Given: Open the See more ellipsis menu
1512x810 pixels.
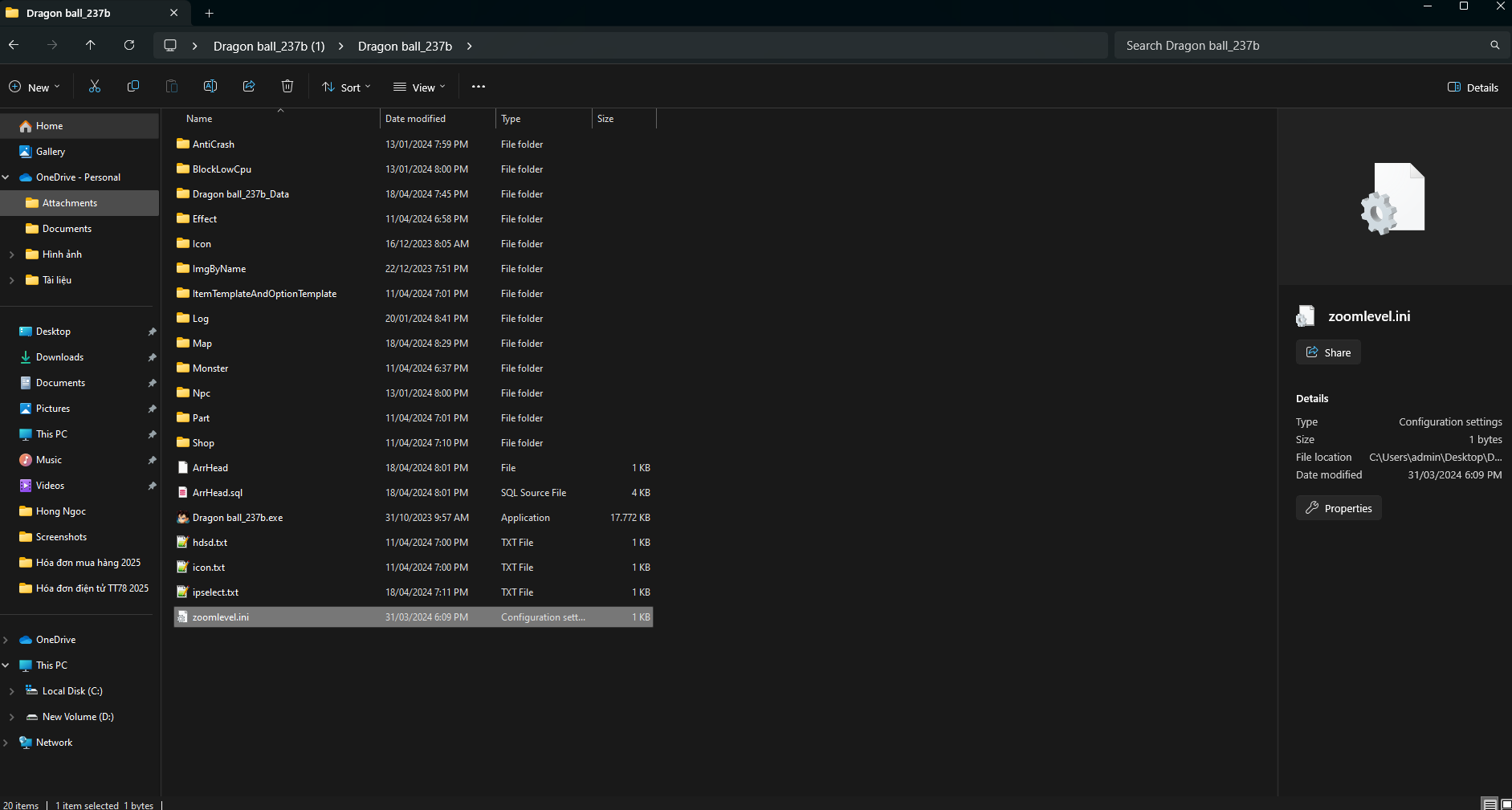Looking at the screenshot, I should tap(479, 87).
